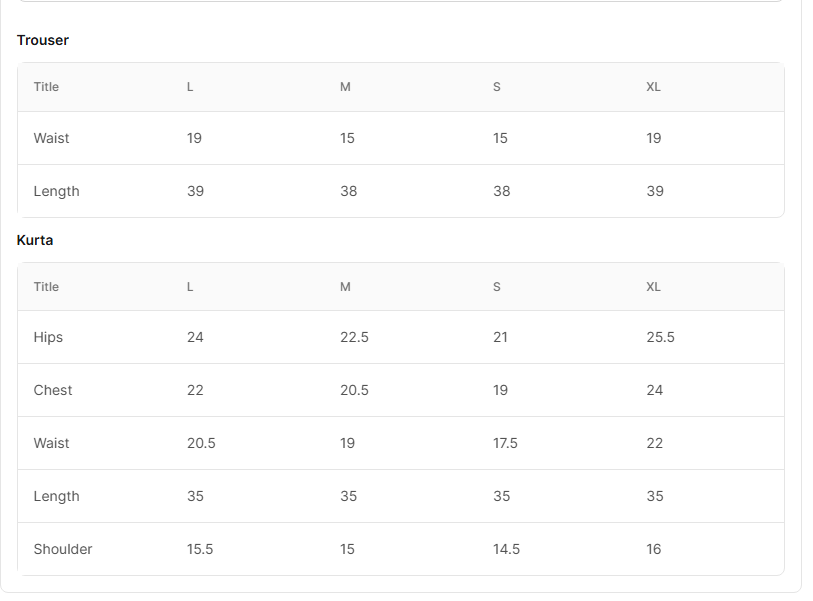Click the Hips S value 21
This screenshot has height=601, width=813.
[x=500, y=337]
